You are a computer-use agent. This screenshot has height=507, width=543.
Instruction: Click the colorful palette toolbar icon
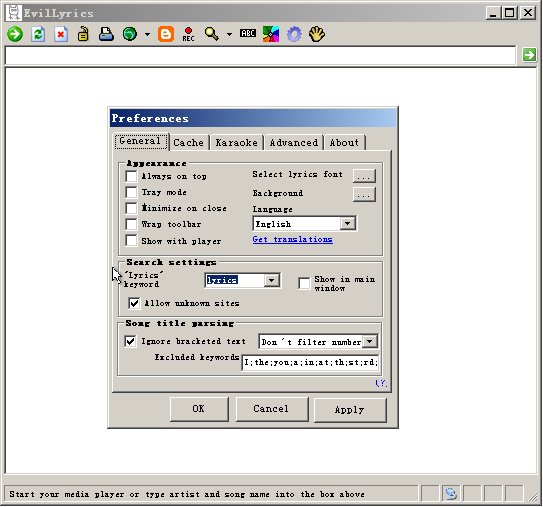click(271, 34)
